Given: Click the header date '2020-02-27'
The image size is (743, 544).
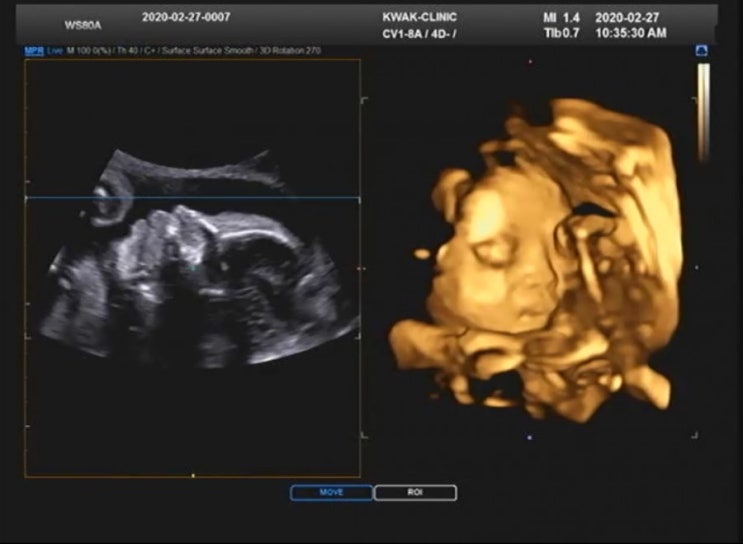Looking at the screenshot, I should coord(627,18).
